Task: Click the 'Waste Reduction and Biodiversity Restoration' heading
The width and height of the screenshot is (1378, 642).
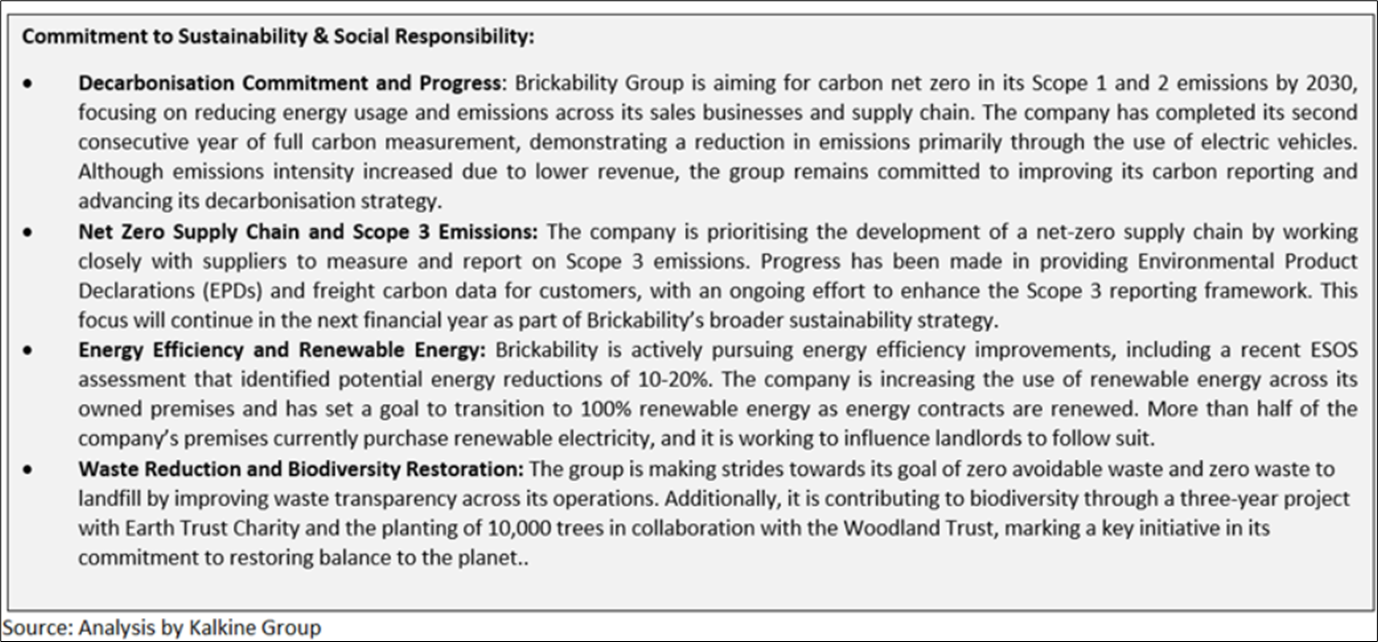Action: [x=301, y=469]
